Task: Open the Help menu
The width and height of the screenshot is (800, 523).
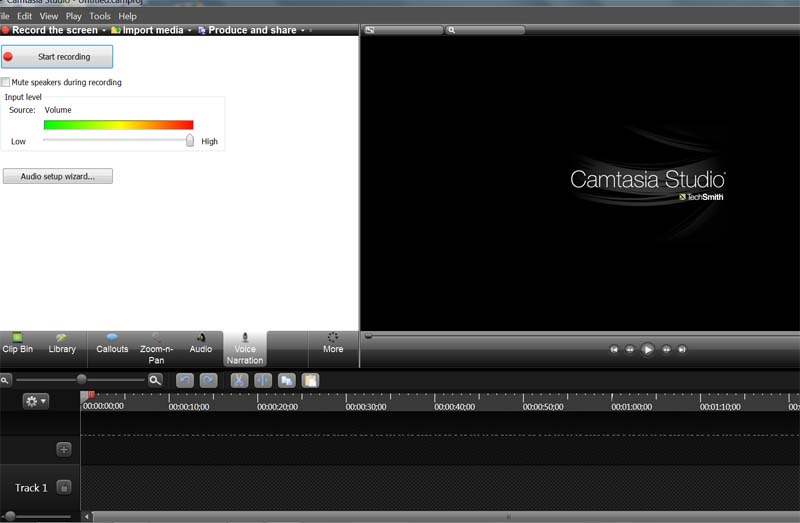Action: pyautogui.click(x=128, y=16)
